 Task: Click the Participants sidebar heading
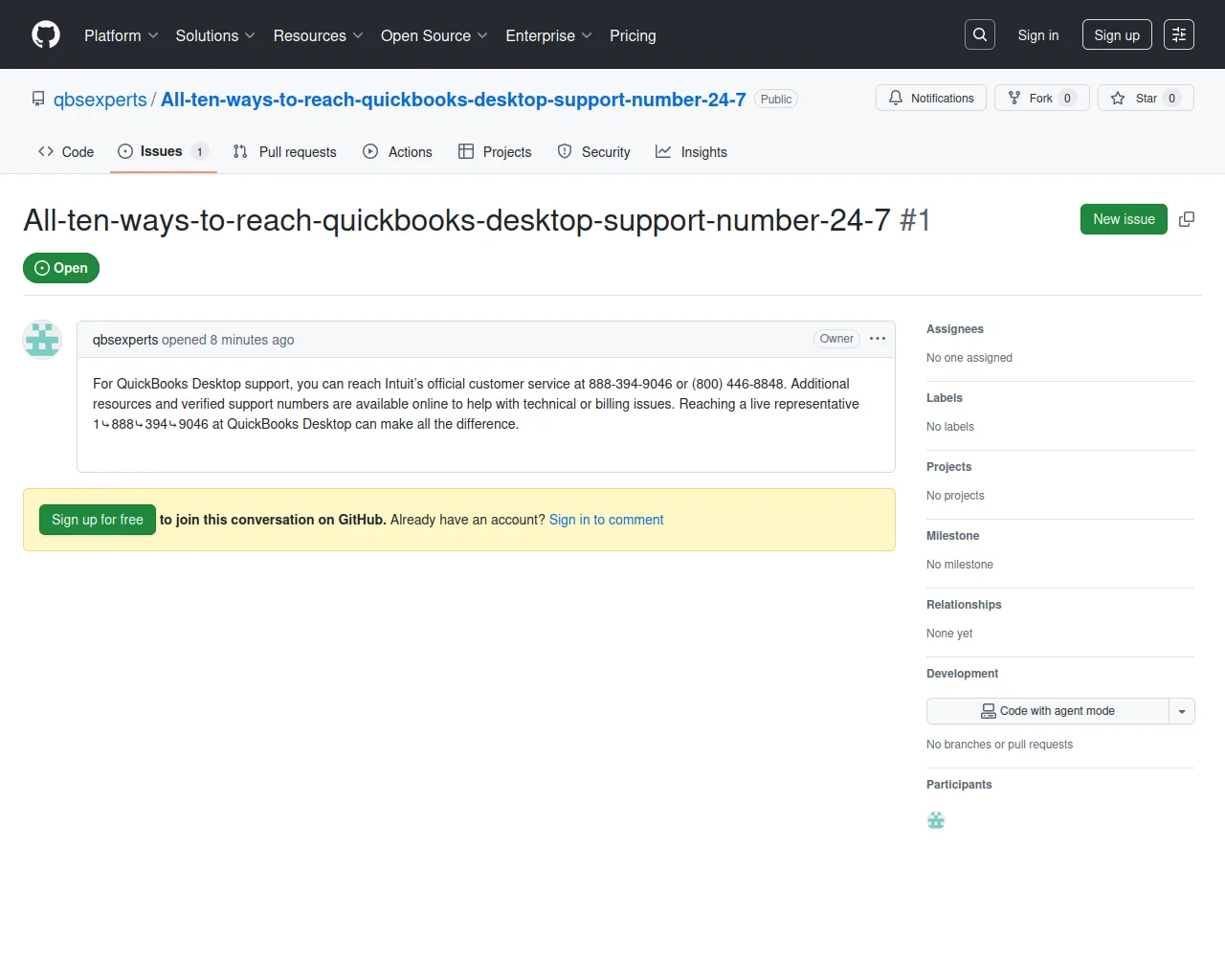pyautogui.click(x=959, y=785)
